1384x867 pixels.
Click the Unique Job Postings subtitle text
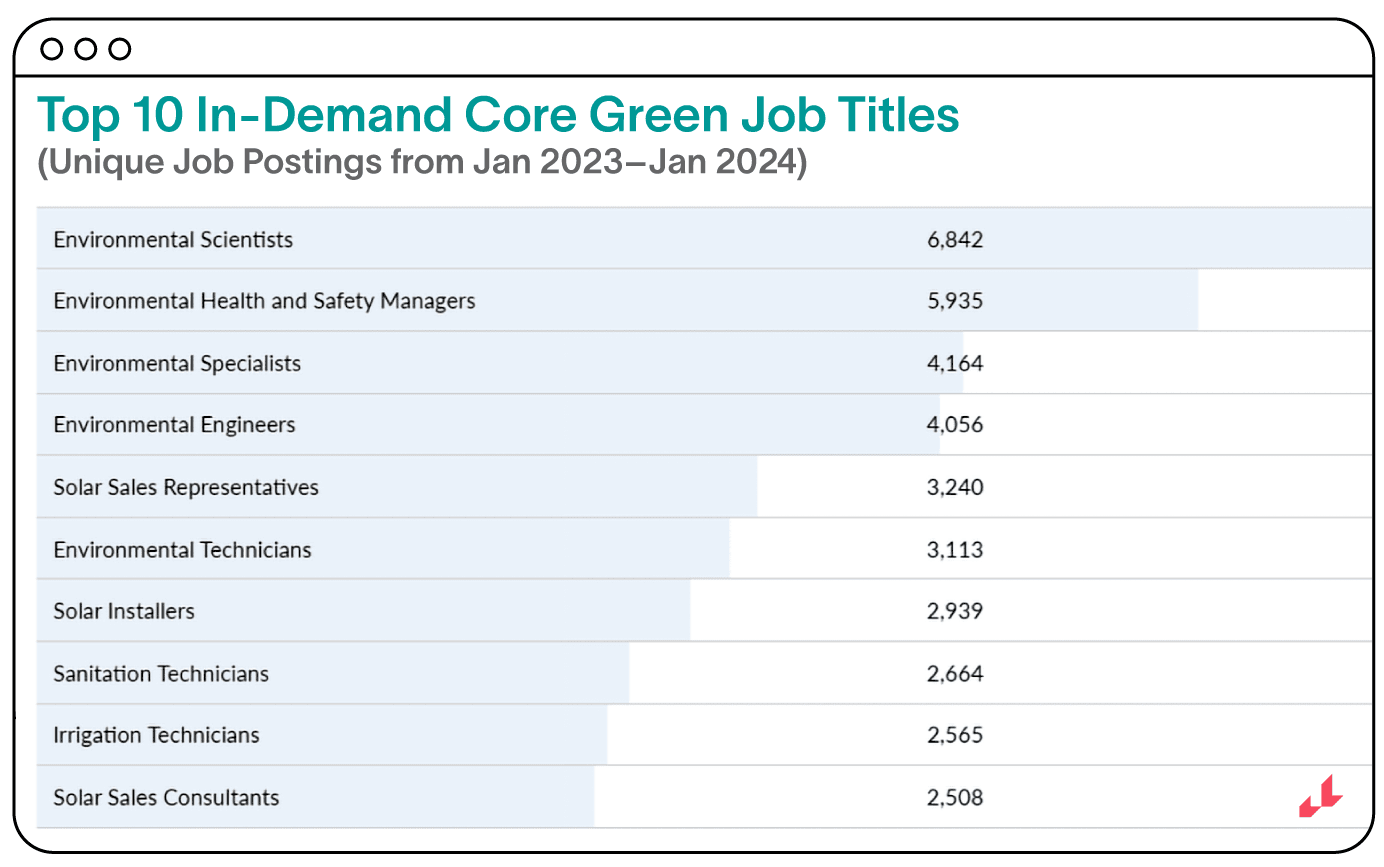point(421,163)
